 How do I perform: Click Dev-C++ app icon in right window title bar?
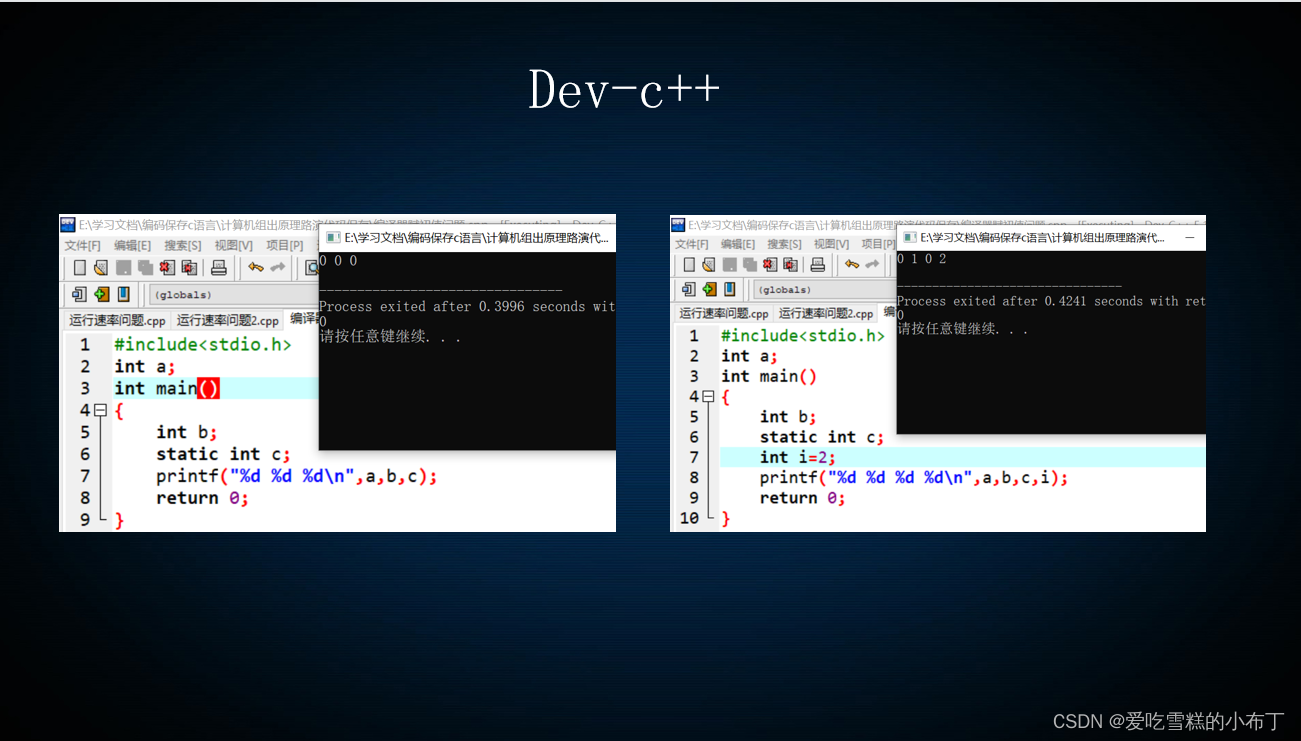(678, 224)
